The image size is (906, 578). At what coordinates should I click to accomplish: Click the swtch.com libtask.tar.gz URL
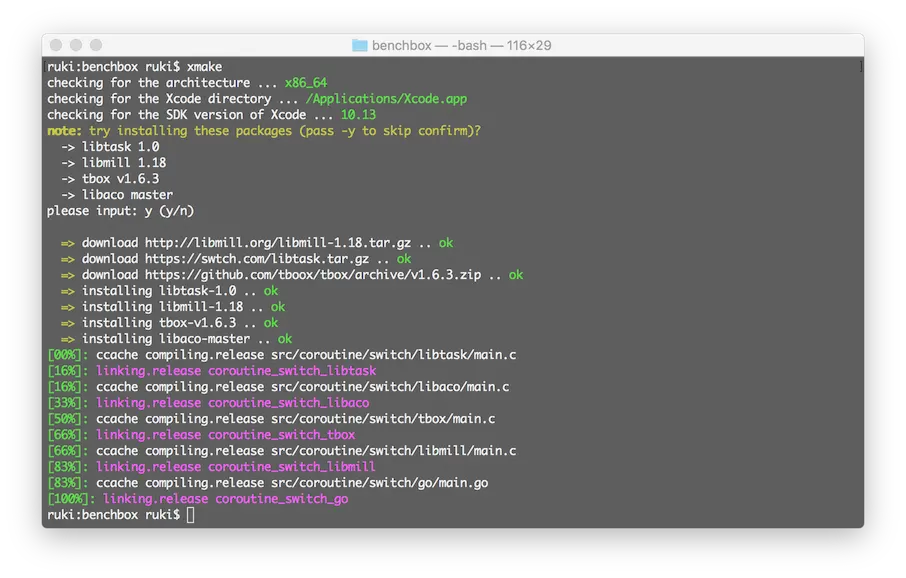[x=257, y=259]
